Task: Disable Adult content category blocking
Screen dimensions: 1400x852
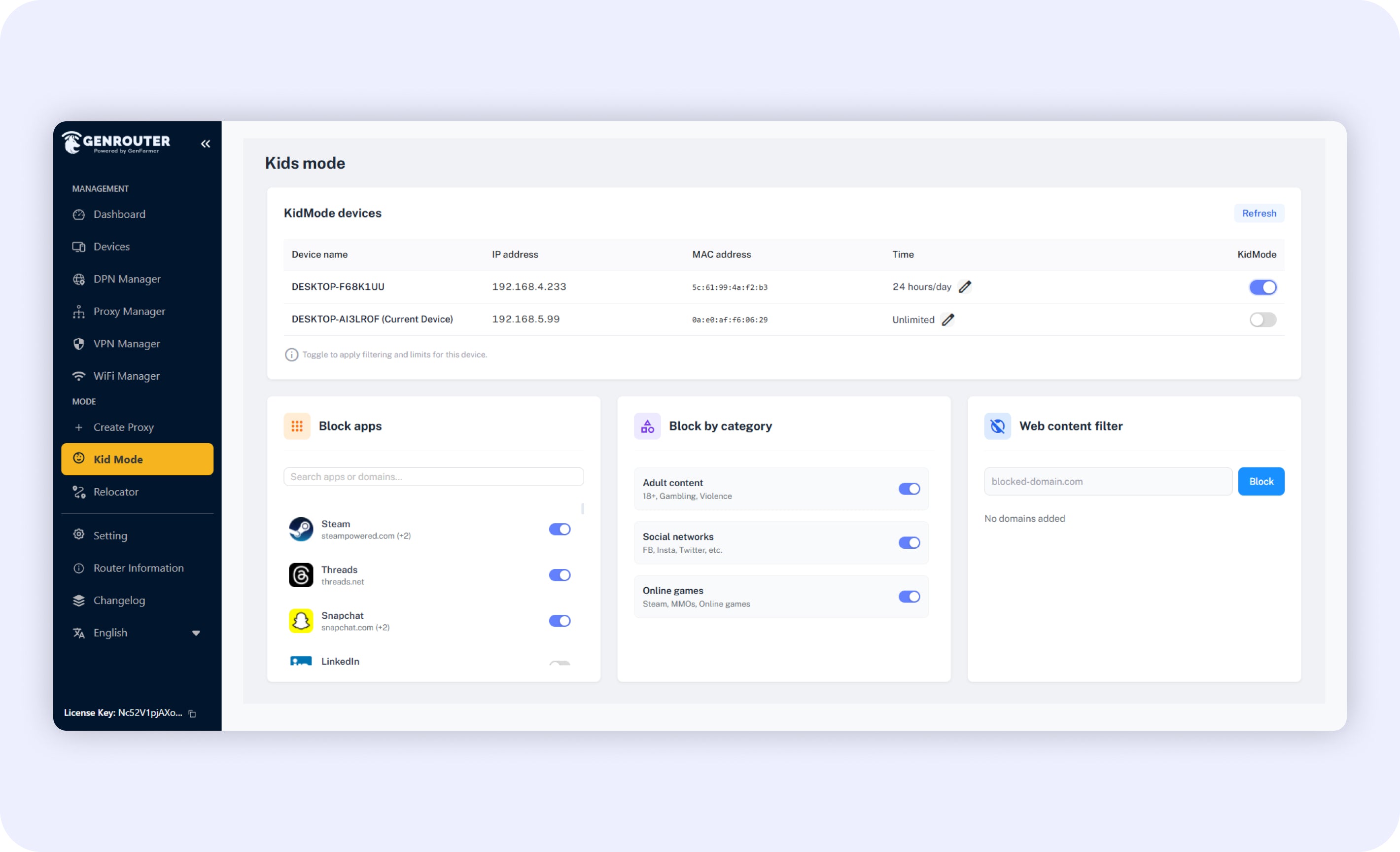Action: (x=909, y=489)
